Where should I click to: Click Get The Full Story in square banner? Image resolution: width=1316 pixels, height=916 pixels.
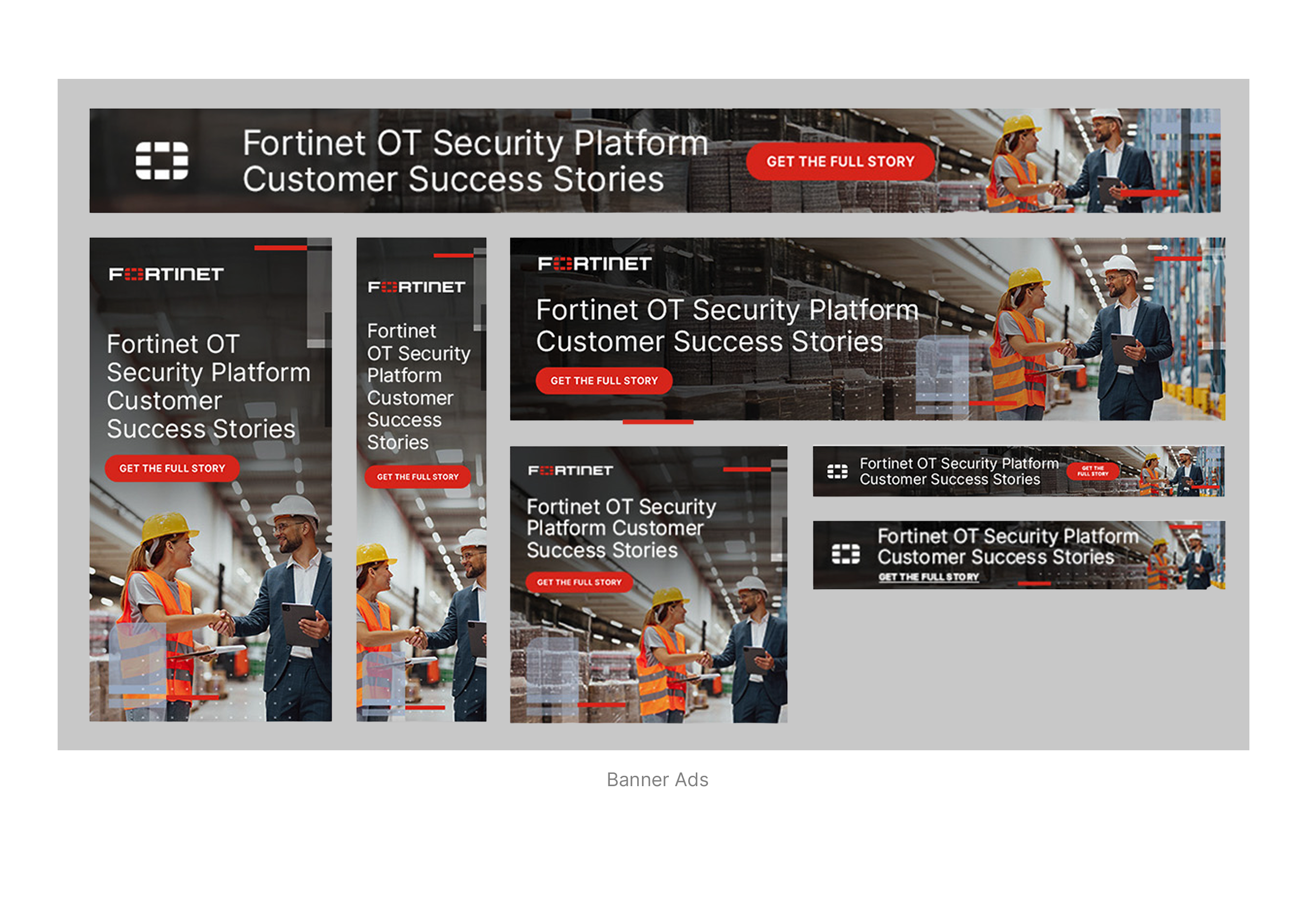[579, 582]
